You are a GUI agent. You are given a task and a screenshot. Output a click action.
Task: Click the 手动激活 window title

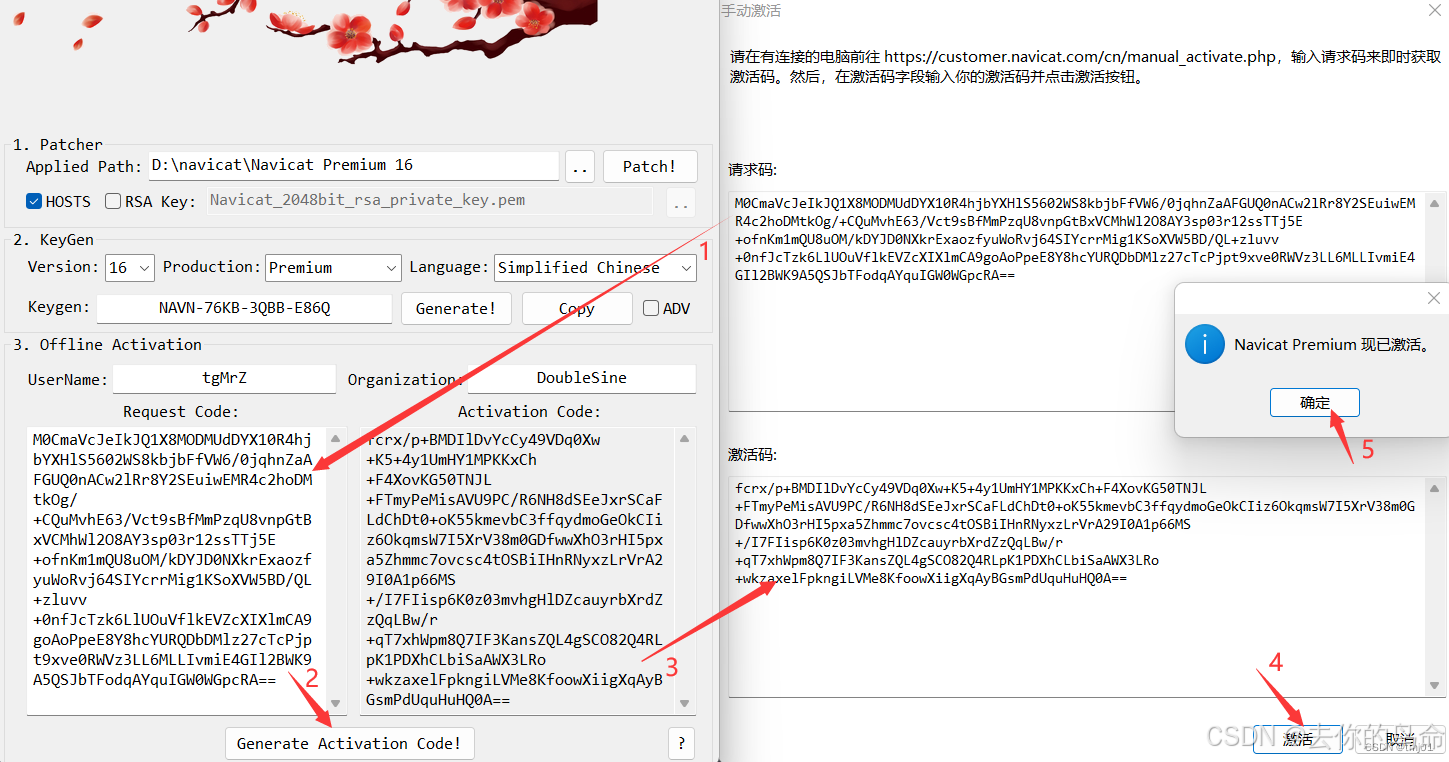coord(751,11)
